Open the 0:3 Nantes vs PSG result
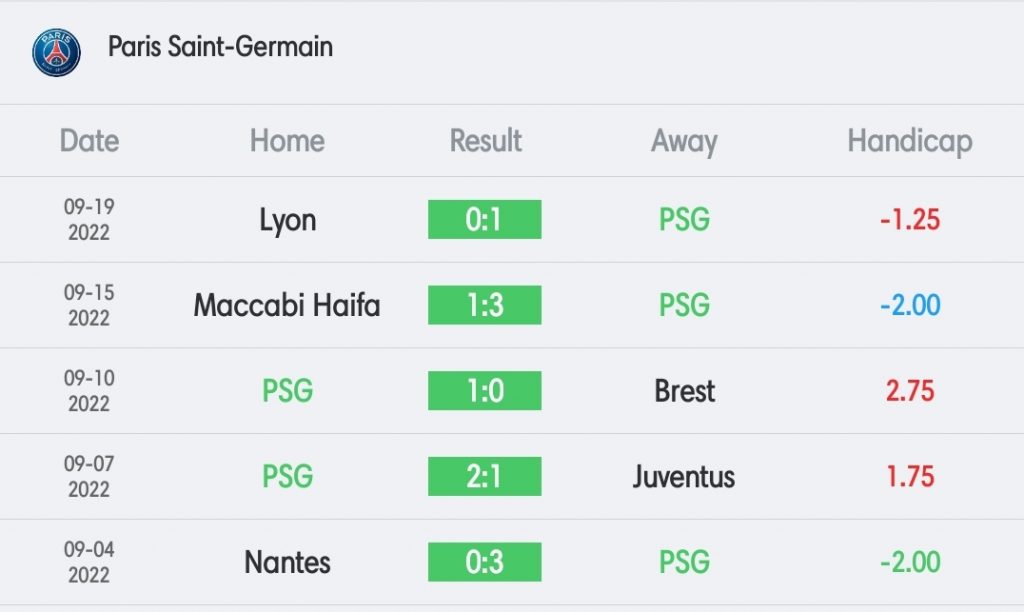 [x=485, y=562]
